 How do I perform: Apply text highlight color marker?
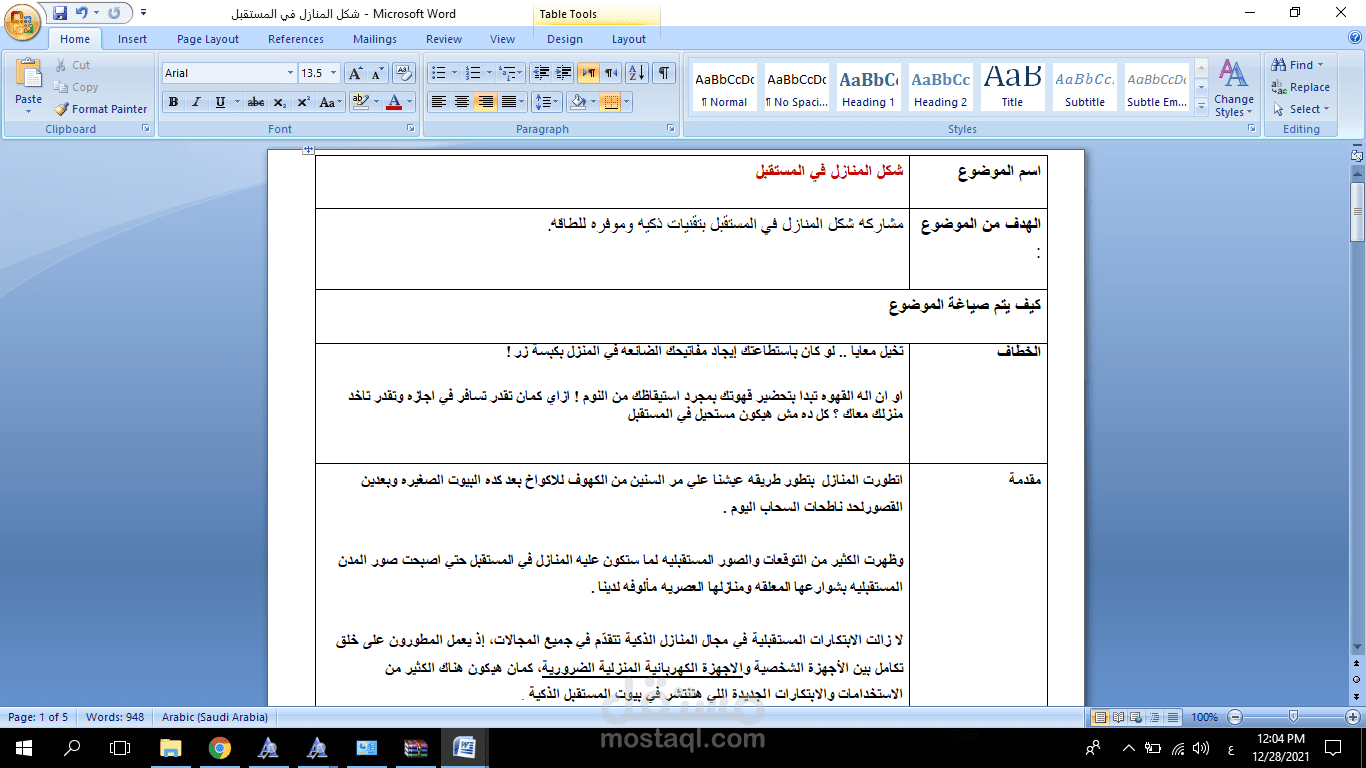(x=360, y=102)
